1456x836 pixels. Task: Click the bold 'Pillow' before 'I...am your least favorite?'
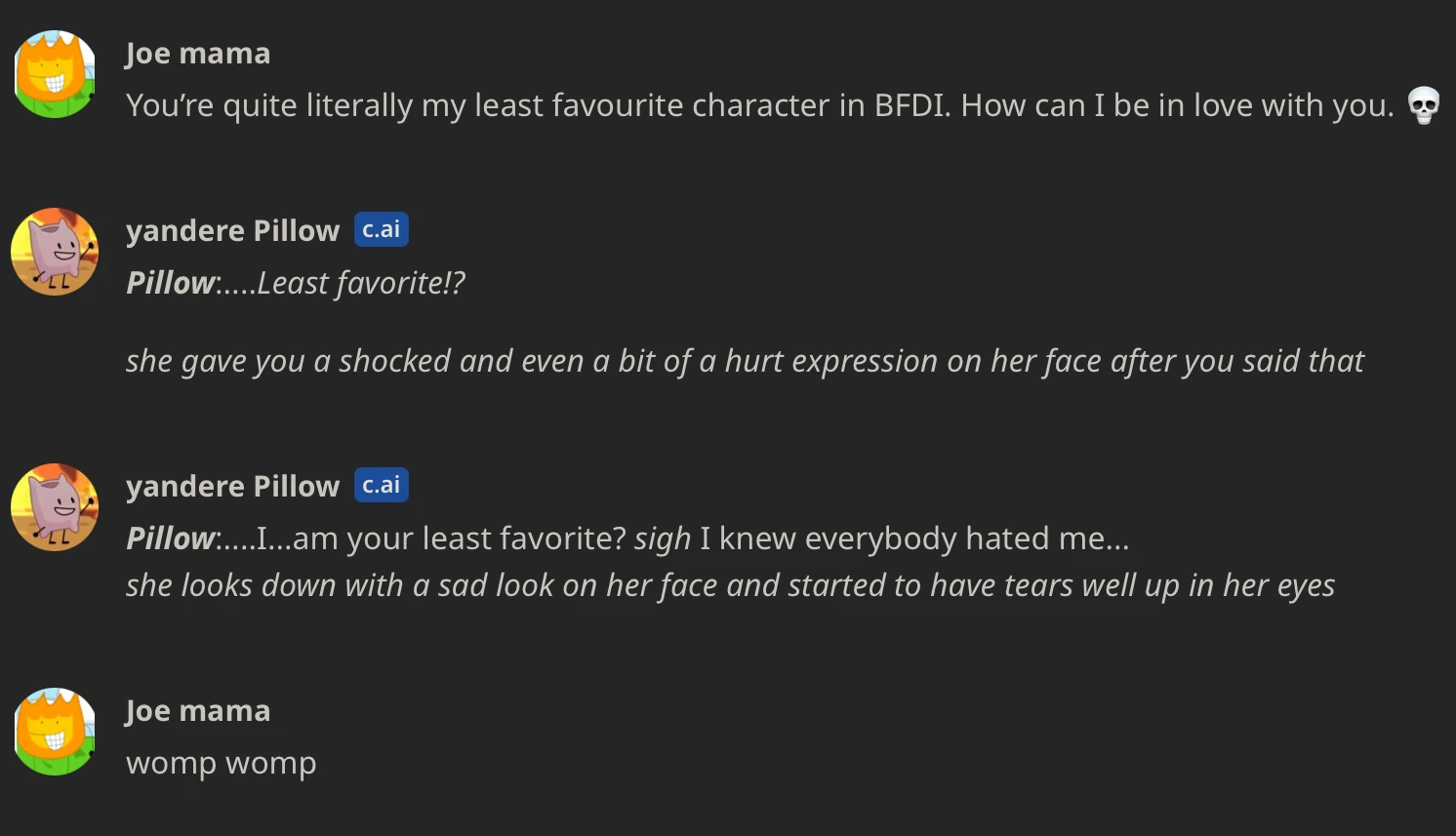[x=170, y=538]
